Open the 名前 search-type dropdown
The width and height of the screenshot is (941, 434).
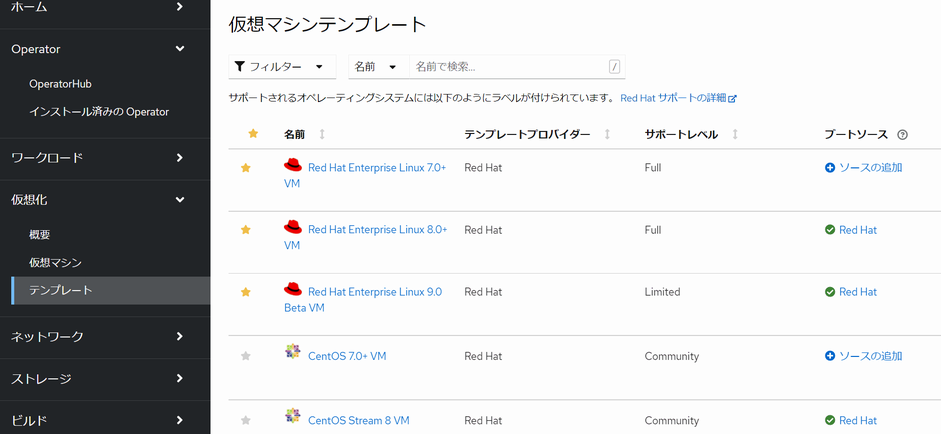(379, 67)
